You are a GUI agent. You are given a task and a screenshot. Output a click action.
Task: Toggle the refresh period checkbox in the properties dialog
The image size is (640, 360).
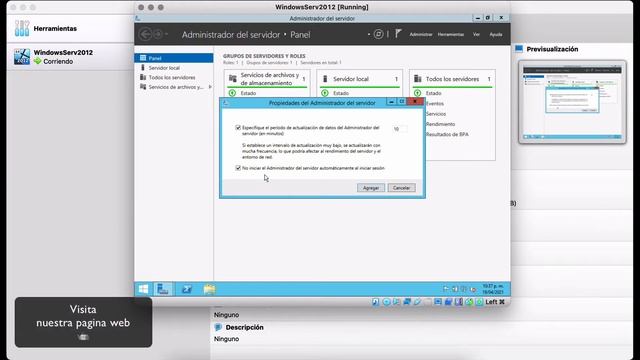[x=238, y=128]
